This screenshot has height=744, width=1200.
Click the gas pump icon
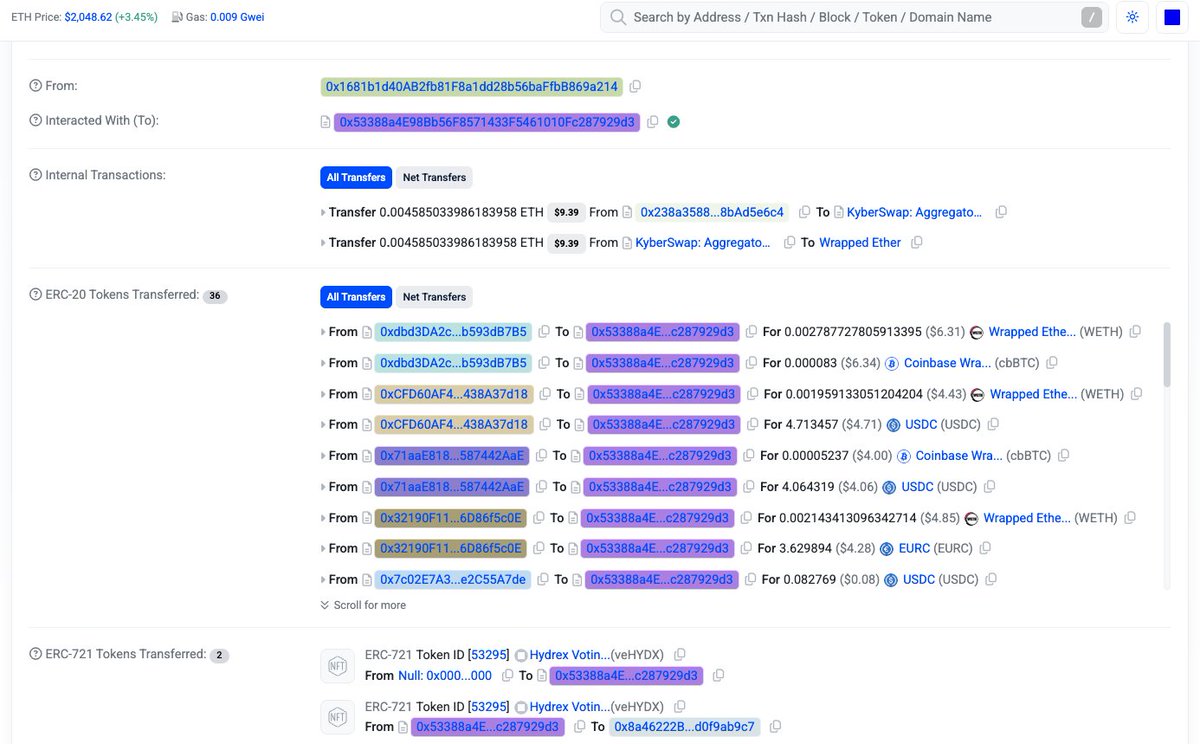coord(177,18)
